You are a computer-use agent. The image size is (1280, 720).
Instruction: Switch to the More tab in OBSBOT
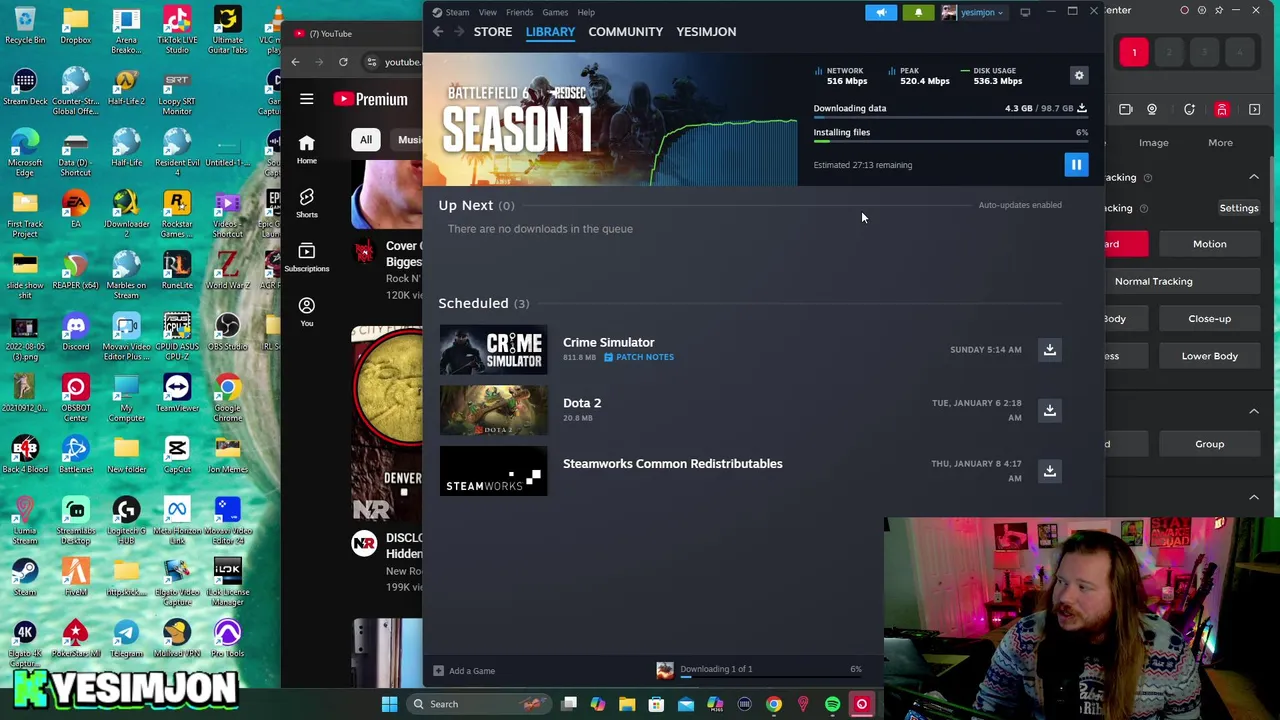tap(1220, 143)
